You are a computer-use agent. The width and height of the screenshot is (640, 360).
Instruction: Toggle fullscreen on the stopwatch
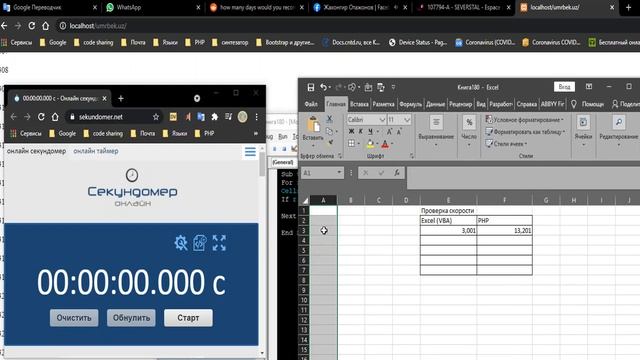coord(219,243)
